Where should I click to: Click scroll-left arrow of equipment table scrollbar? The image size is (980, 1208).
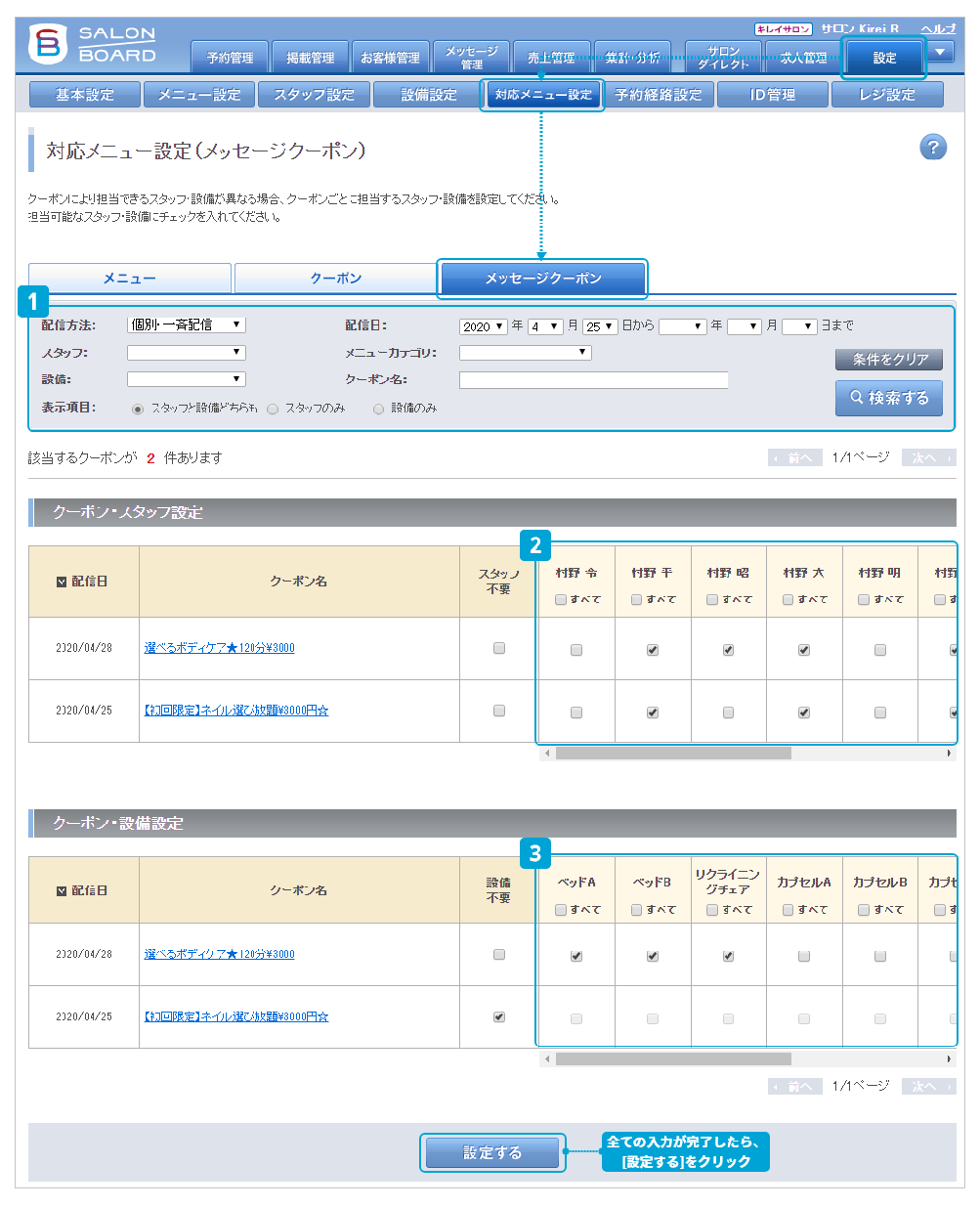[x=547, y=1058]
